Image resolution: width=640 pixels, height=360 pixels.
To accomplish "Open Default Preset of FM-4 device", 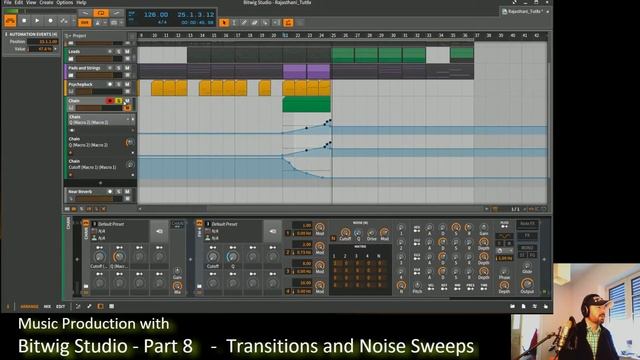I will [224, 224].
